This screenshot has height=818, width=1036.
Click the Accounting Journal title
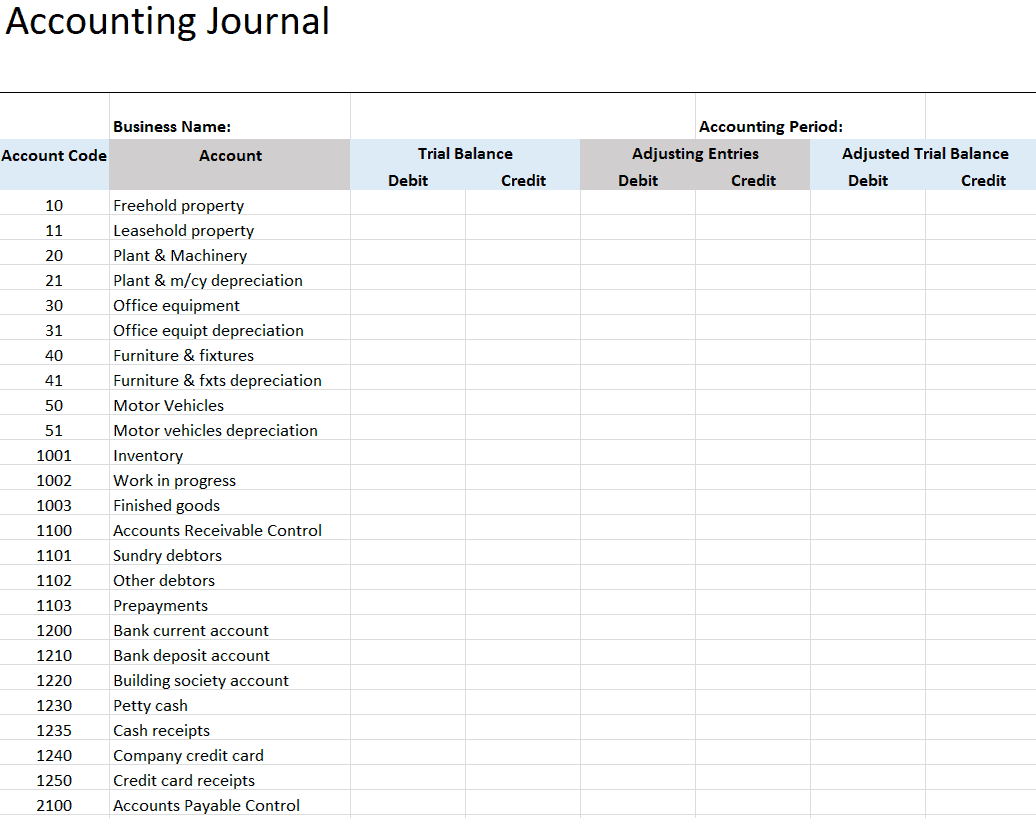pos(167,21)
